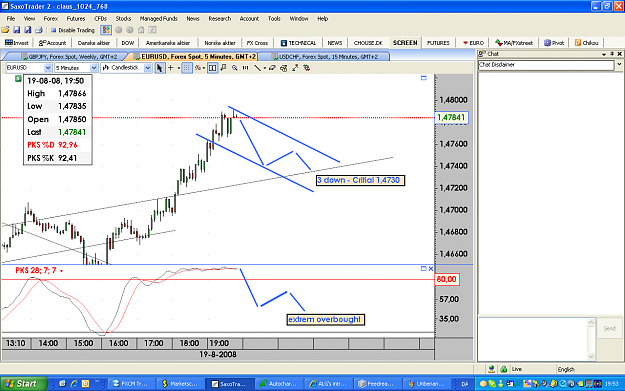Screen dimensions: 625x391
Task: Open the Candlestick chart type dropdown
Action: 147,68
